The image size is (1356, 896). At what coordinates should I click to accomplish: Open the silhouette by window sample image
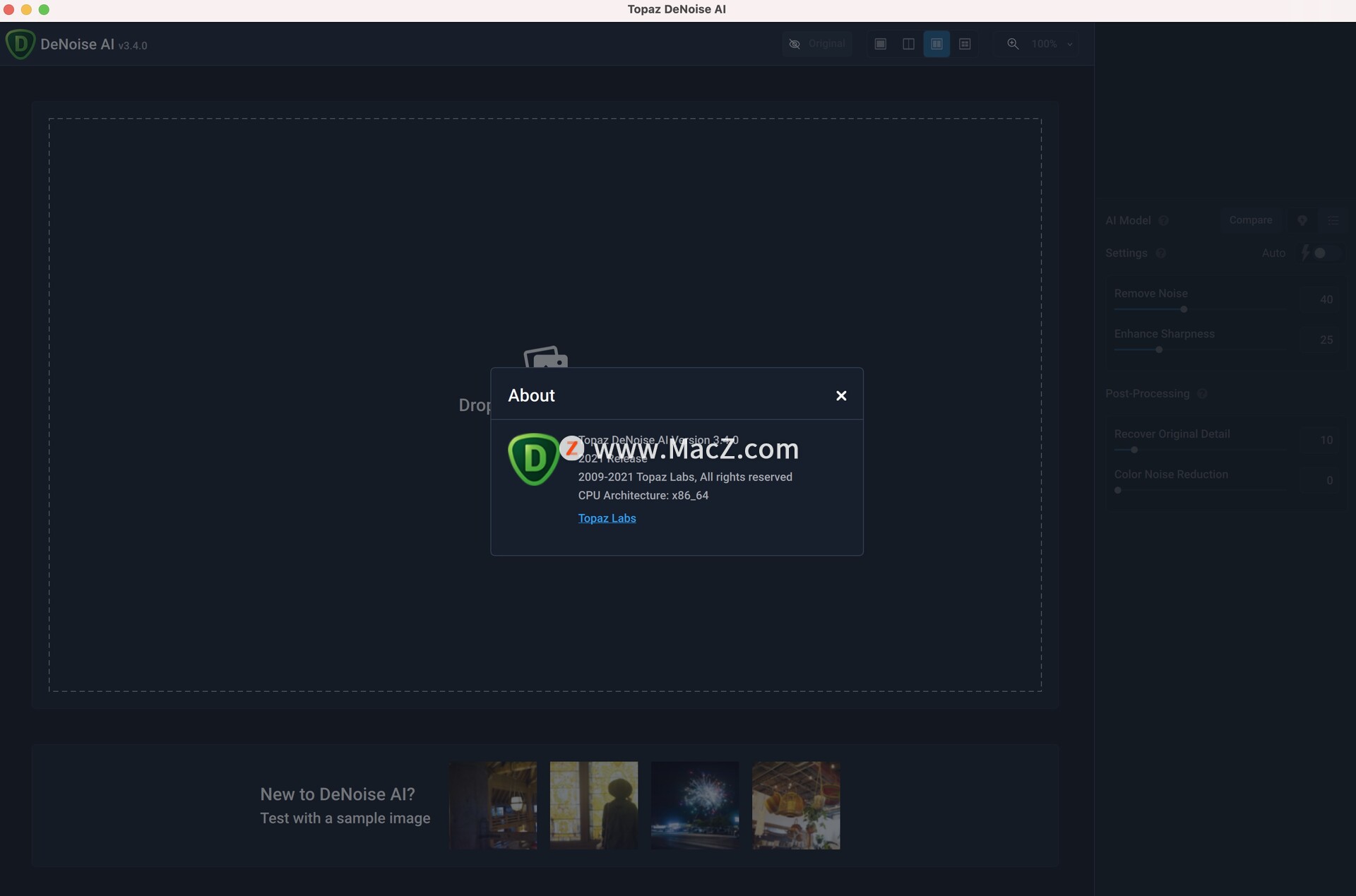click(x=594, y=805)
